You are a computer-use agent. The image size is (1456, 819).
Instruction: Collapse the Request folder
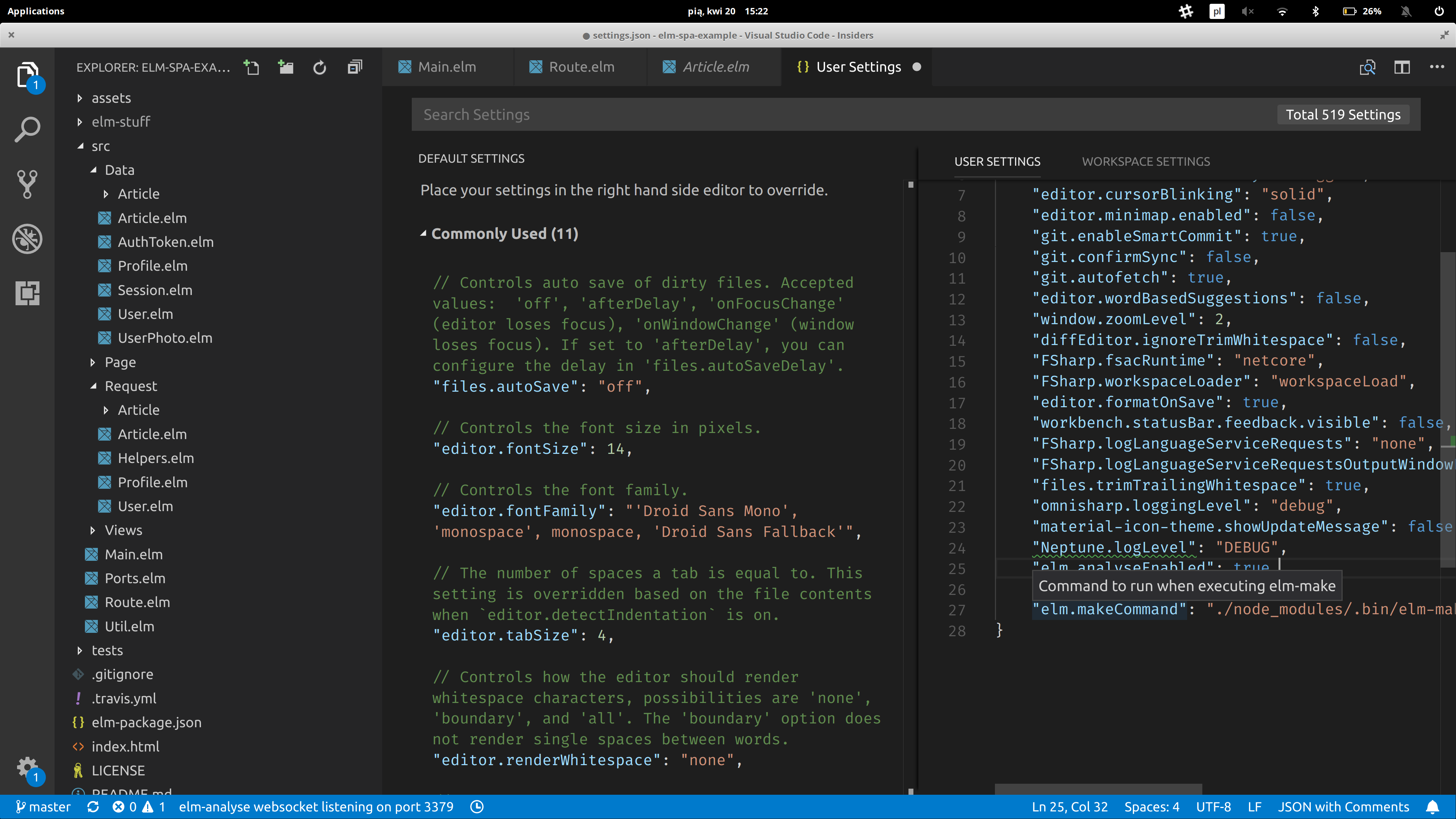[130, 386]
